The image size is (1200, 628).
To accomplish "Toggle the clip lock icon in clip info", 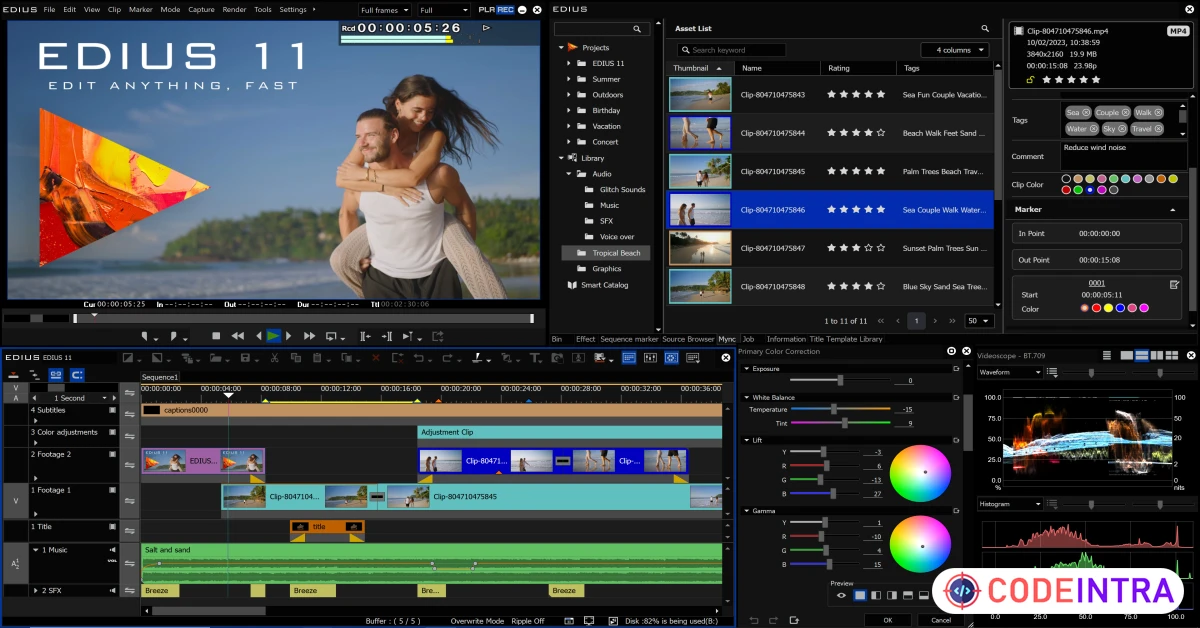I will tap(1030, 78).
